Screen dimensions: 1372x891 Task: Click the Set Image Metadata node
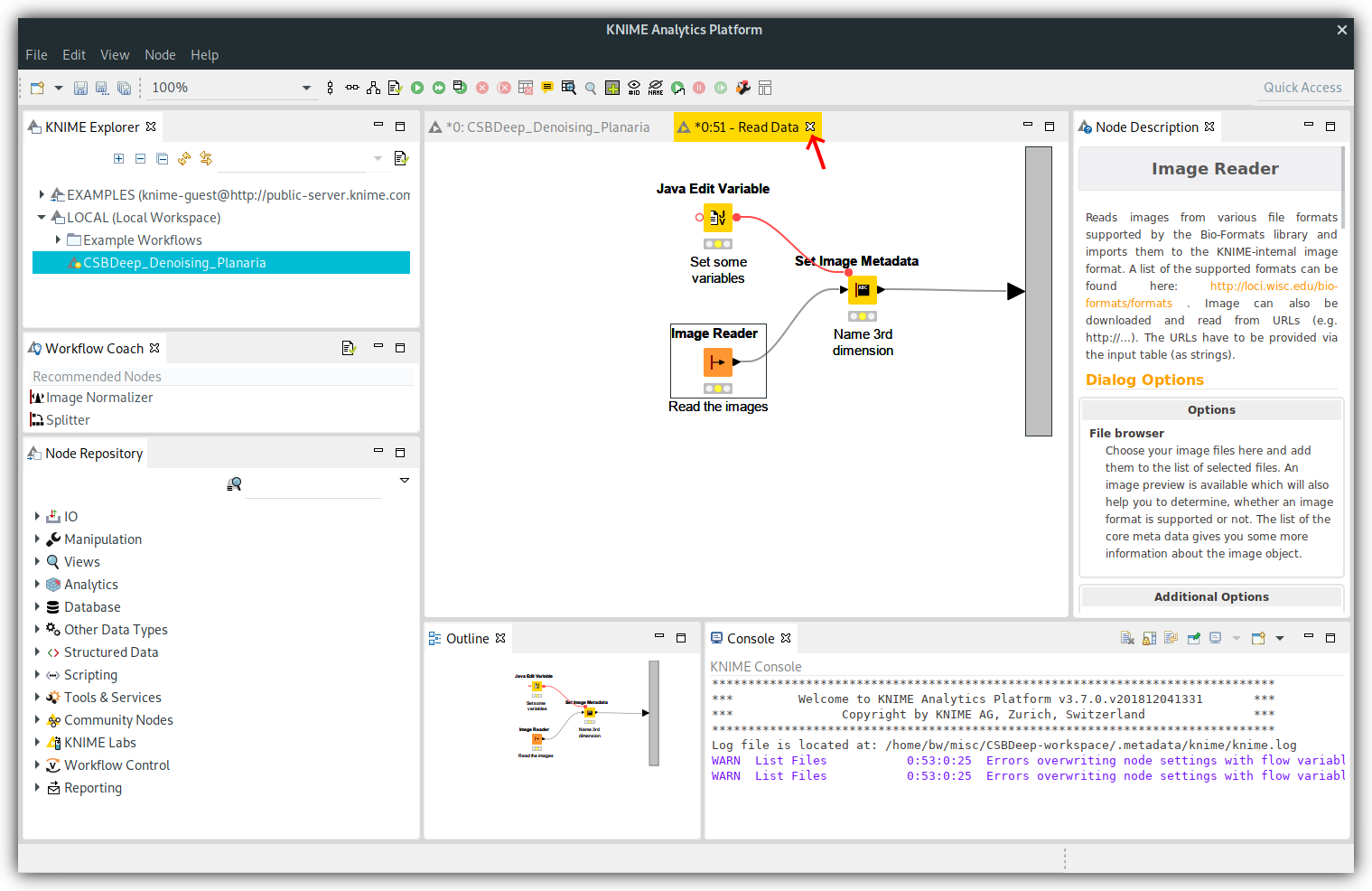[x=863, y=290]
